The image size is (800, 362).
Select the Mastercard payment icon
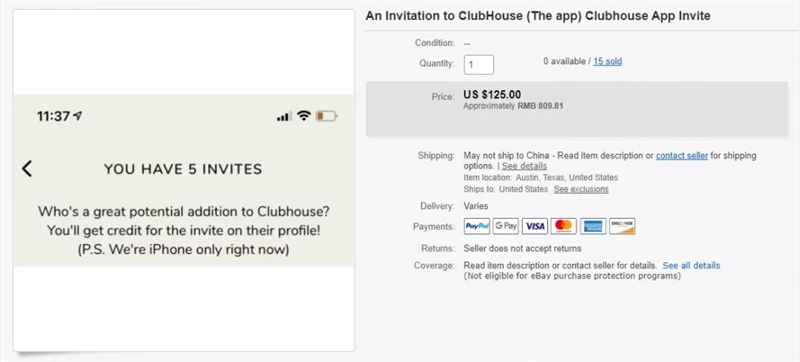click(x=564, y=226)
